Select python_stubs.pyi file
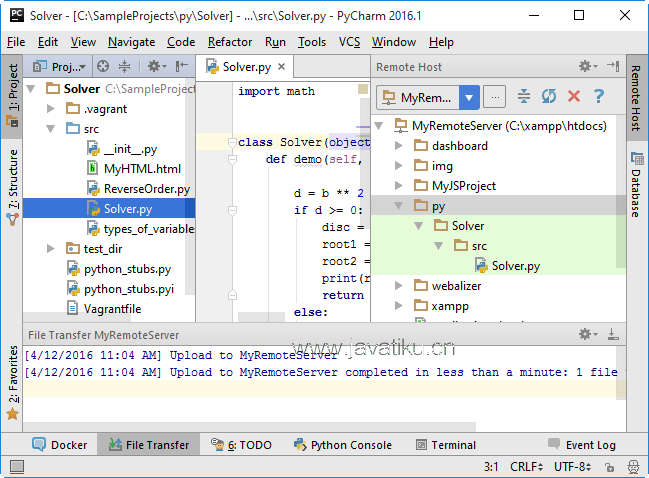 pos(120,289)
